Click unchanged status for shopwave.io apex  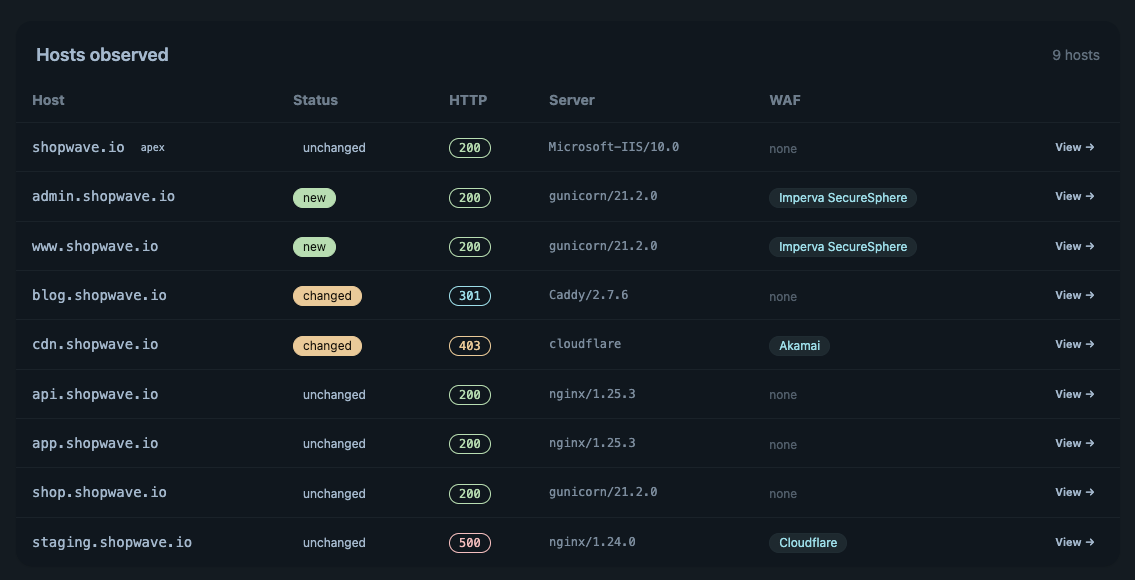click(x=334, y=148)
